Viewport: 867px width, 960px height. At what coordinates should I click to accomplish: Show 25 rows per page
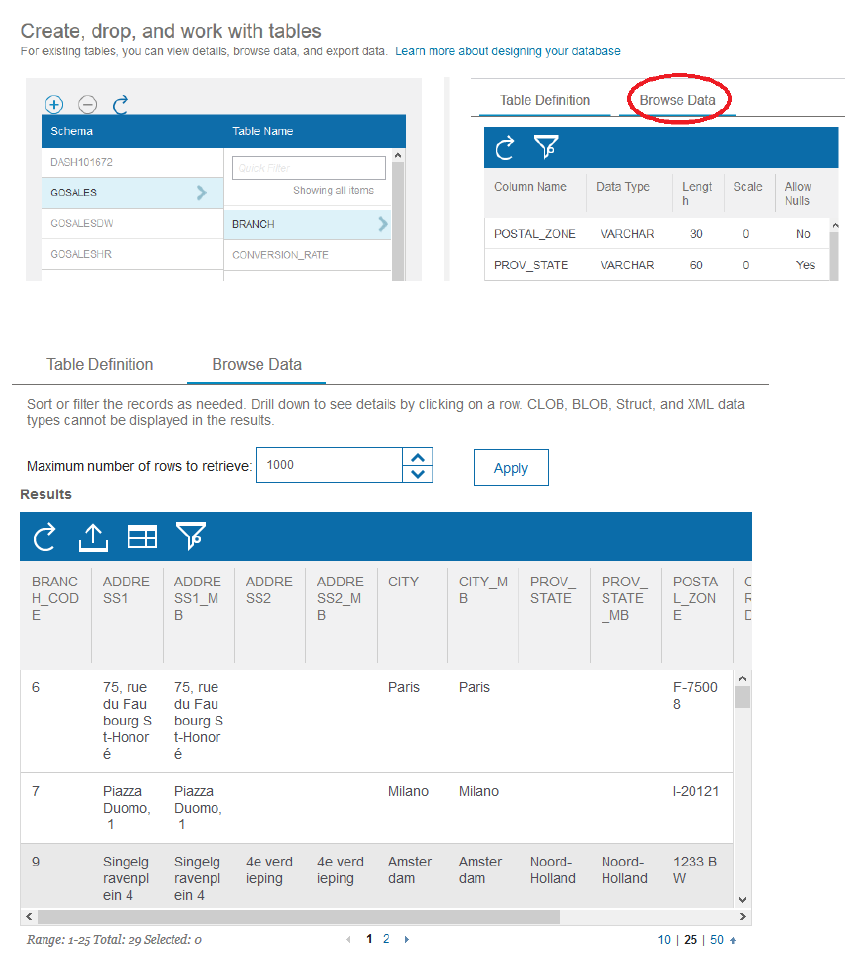[691, 940]
